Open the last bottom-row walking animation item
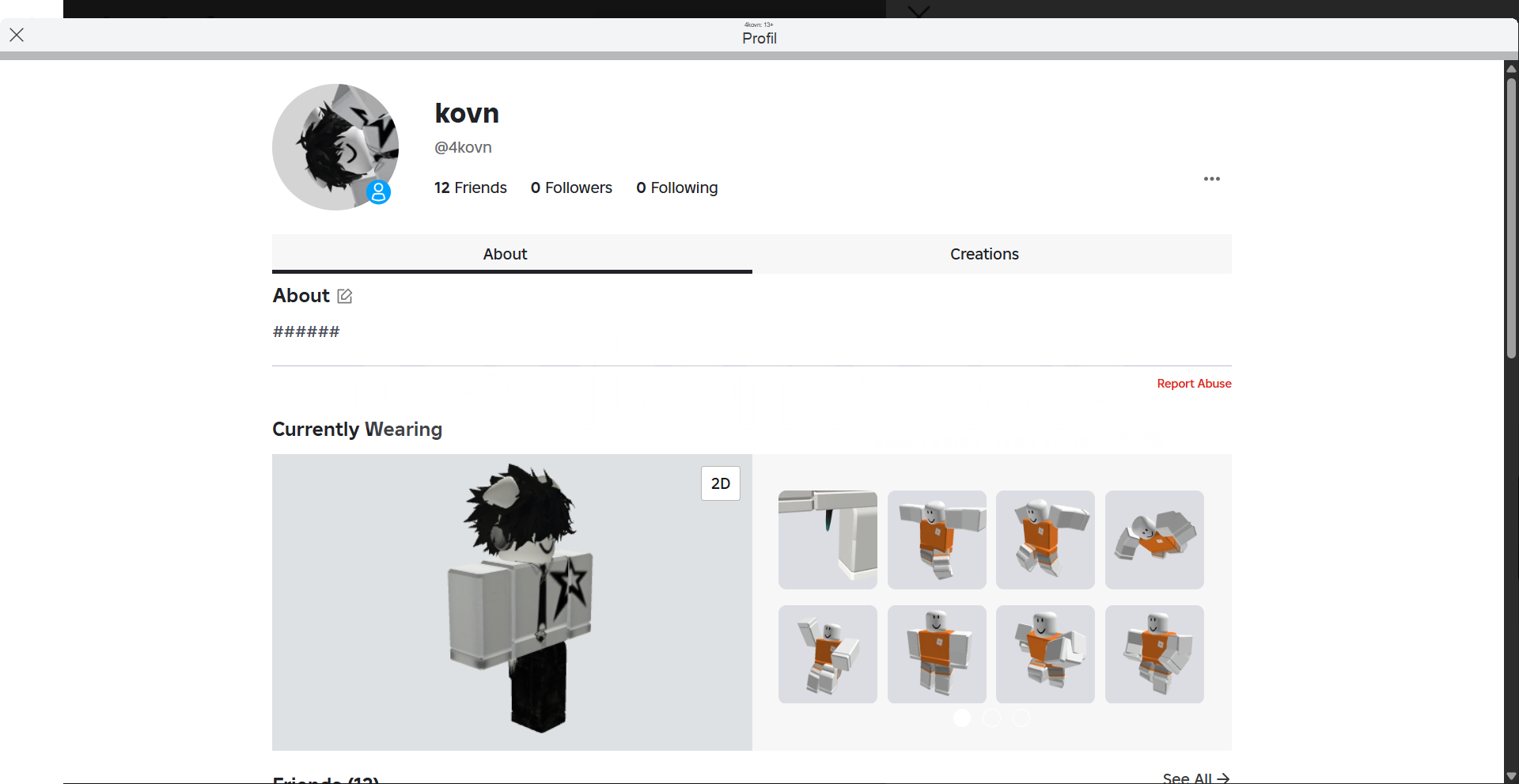The width and height of the screenshot is (1519, 784). click(x=1154, y=654)
